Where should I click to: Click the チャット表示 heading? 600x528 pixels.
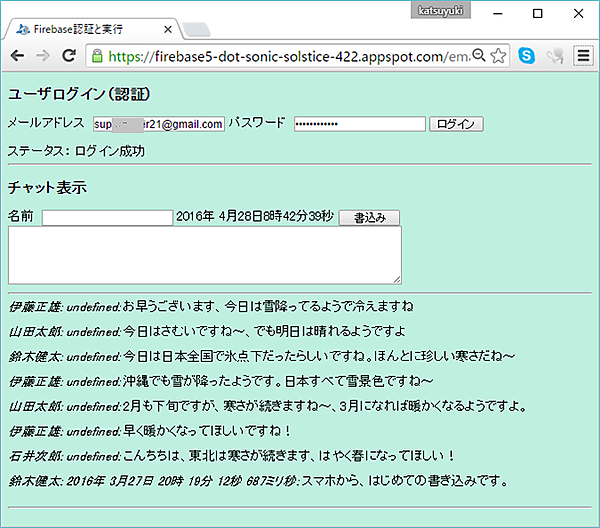[47, 187]
